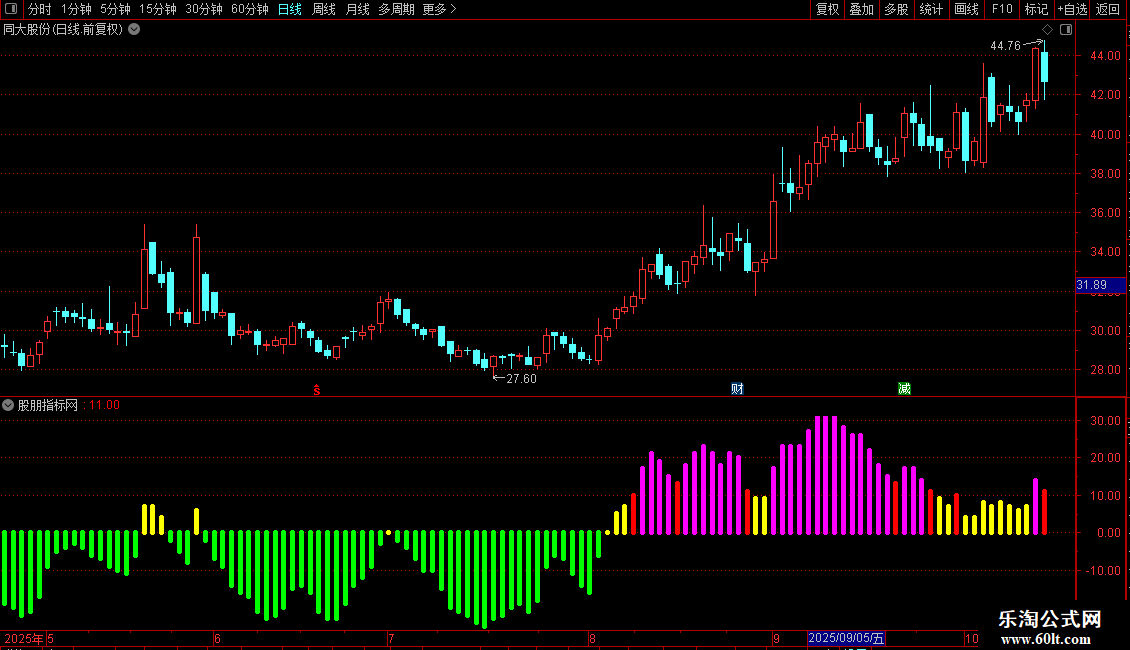Select the 30分钟 period

coord(204,9)
